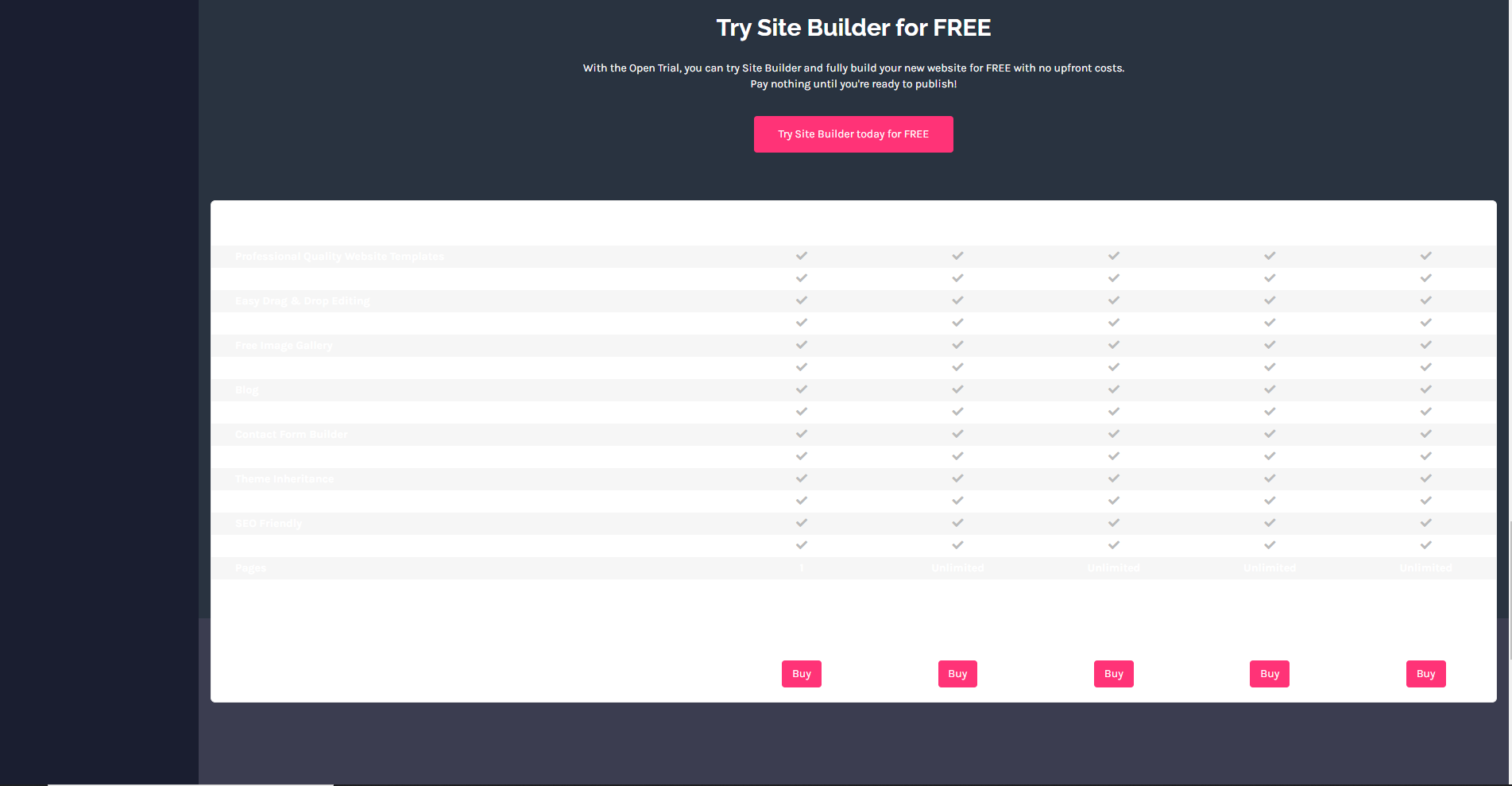Click Website Templates checkmark in last plan column
This screenshot has width=1512, height=786.
pyautogui.click(x=1426, y=256)
